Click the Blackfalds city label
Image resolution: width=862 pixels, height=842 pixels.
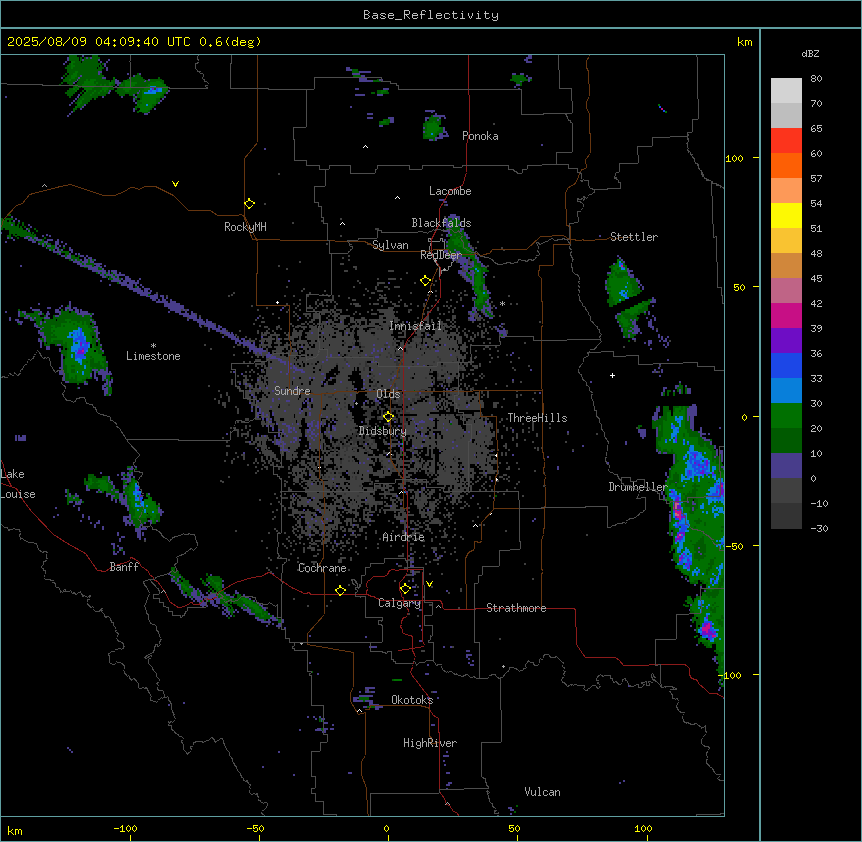coord(441,223)
